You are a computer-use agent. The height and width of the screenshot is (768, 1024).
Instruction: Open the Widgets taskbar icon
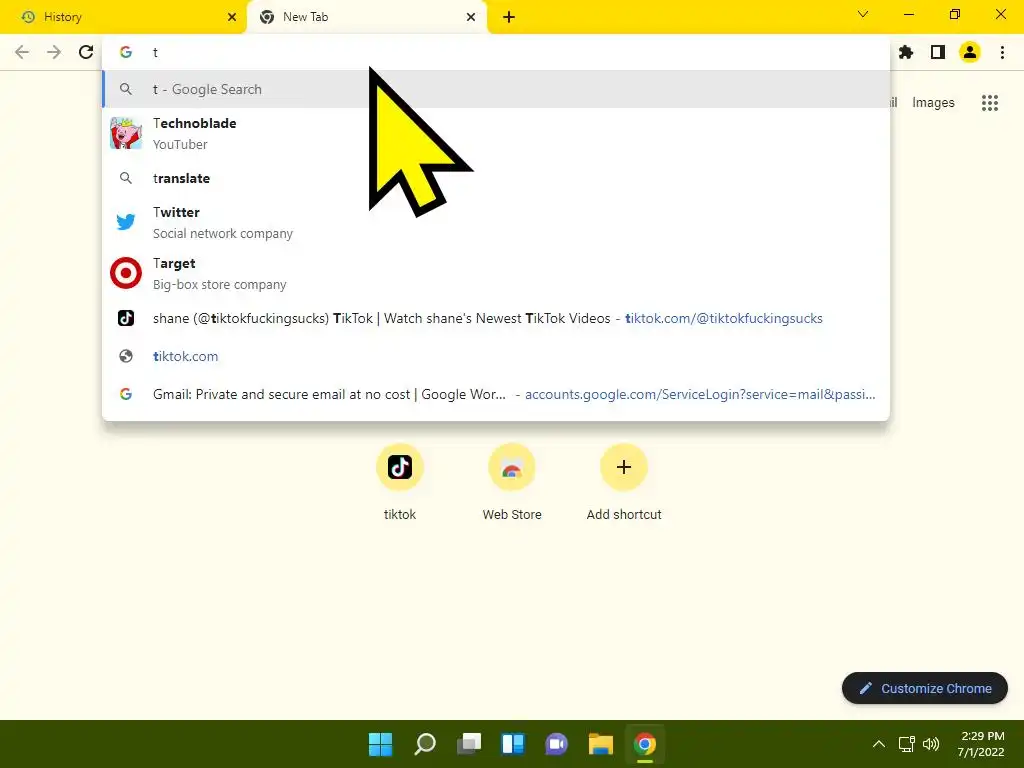click(513, 744)
